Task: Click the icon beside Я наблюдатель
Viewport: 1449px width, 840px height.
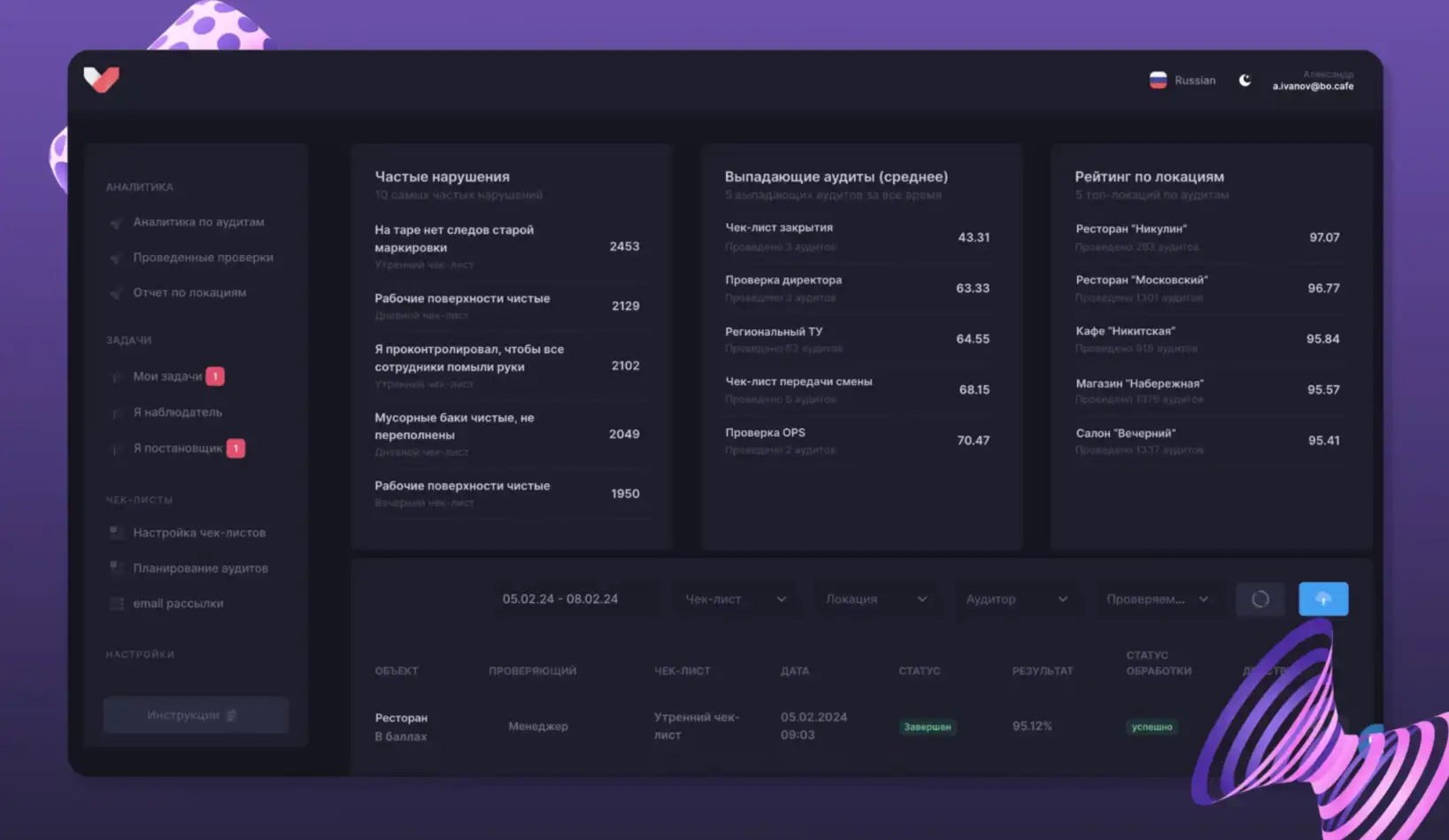Action: coord(115,412)
